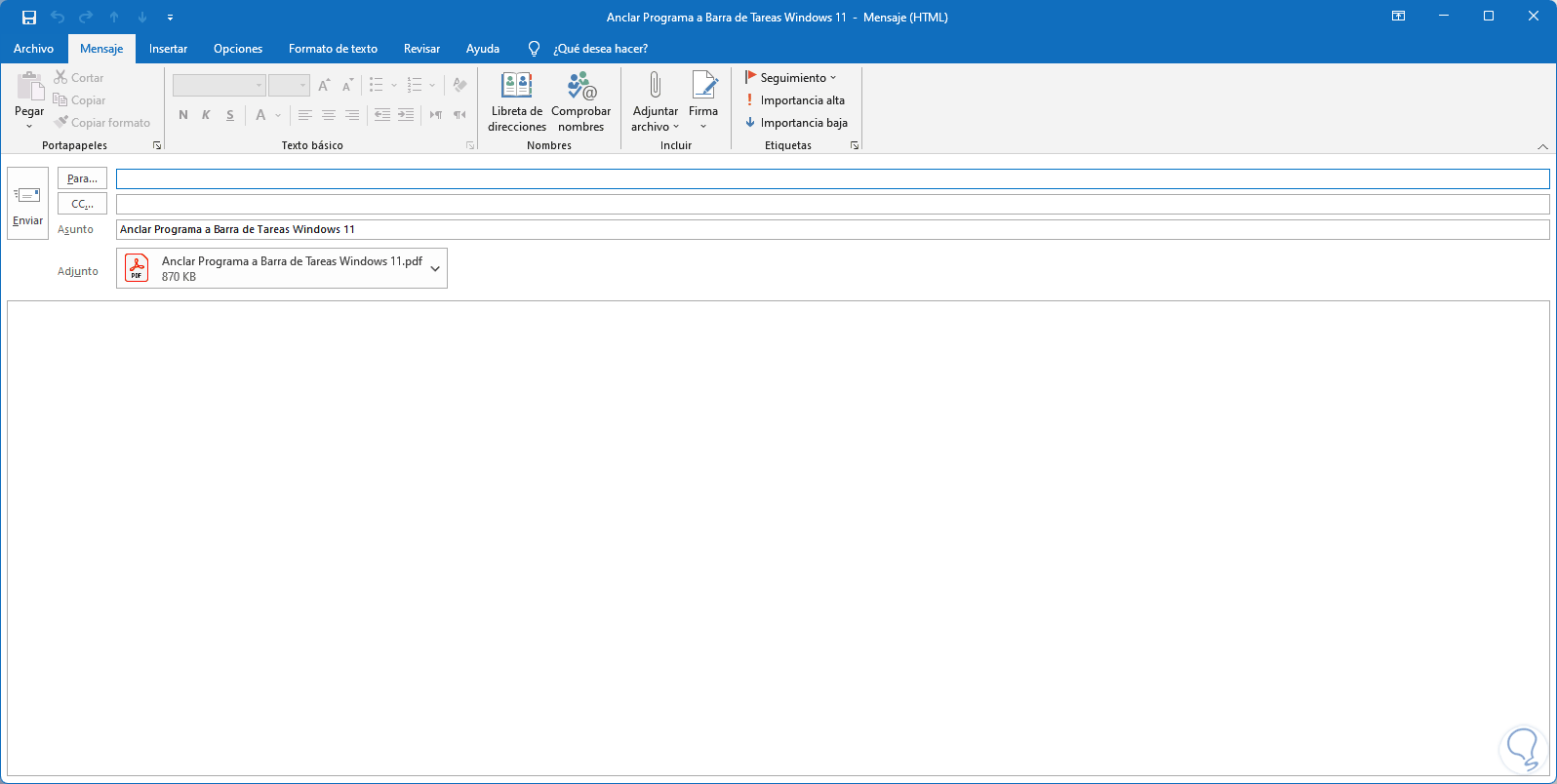Screen dimensions: 1557x784
Task: Select the Mensaje ribbon tab
Action: click(101, 49)
